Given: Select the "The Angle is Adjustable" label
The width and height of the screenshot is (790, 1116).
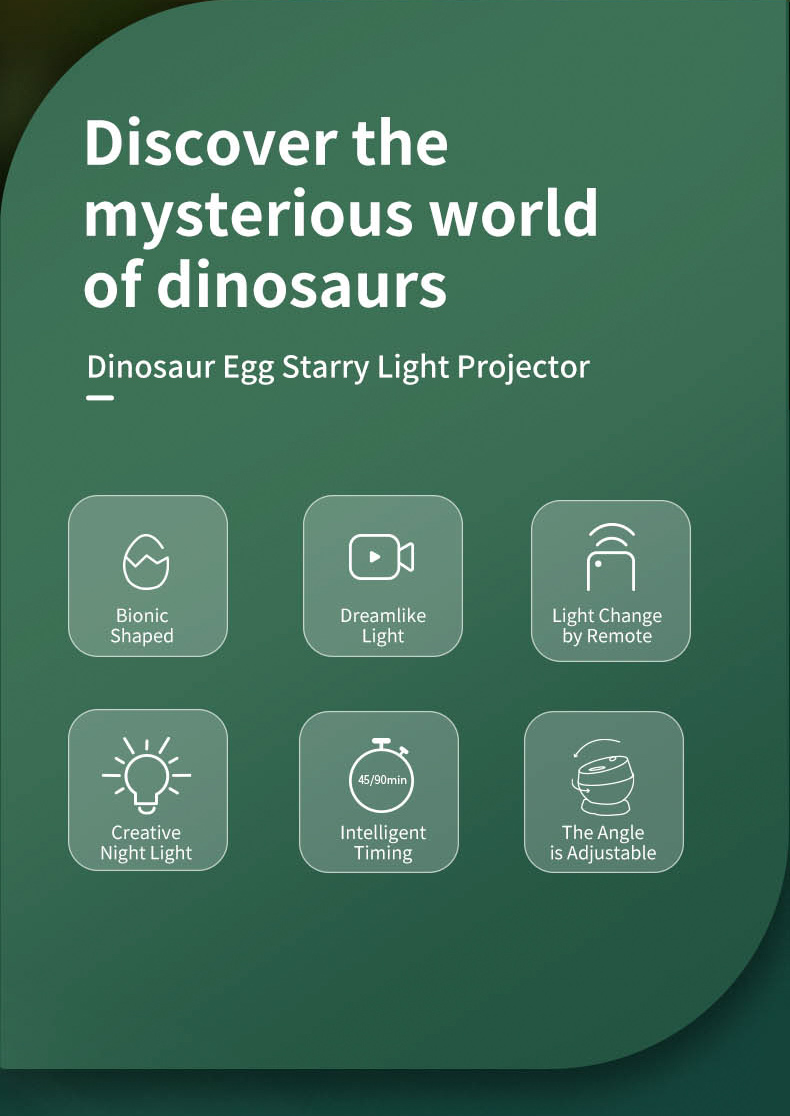Looking at the screenshot, I should [x=603, y=843].
